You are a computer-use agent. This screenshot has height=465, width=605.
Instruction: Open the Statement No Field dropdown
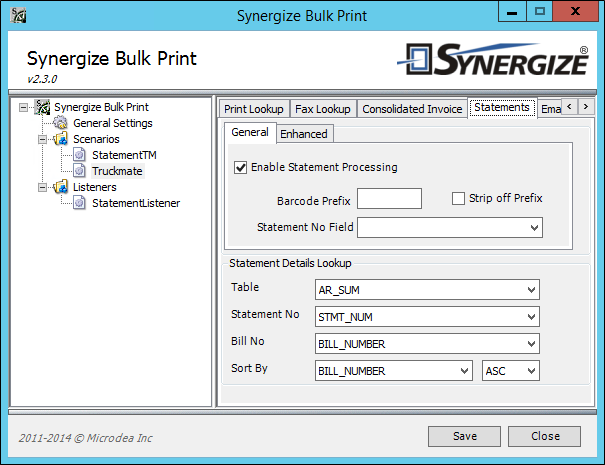tap(534, 228)
